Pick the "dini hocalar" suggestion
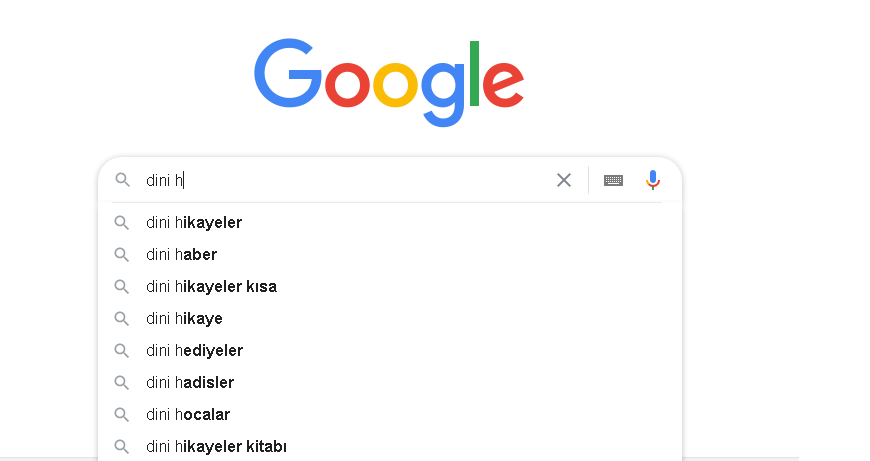Viewport: 870px width, 461px height. pos(390,414)
